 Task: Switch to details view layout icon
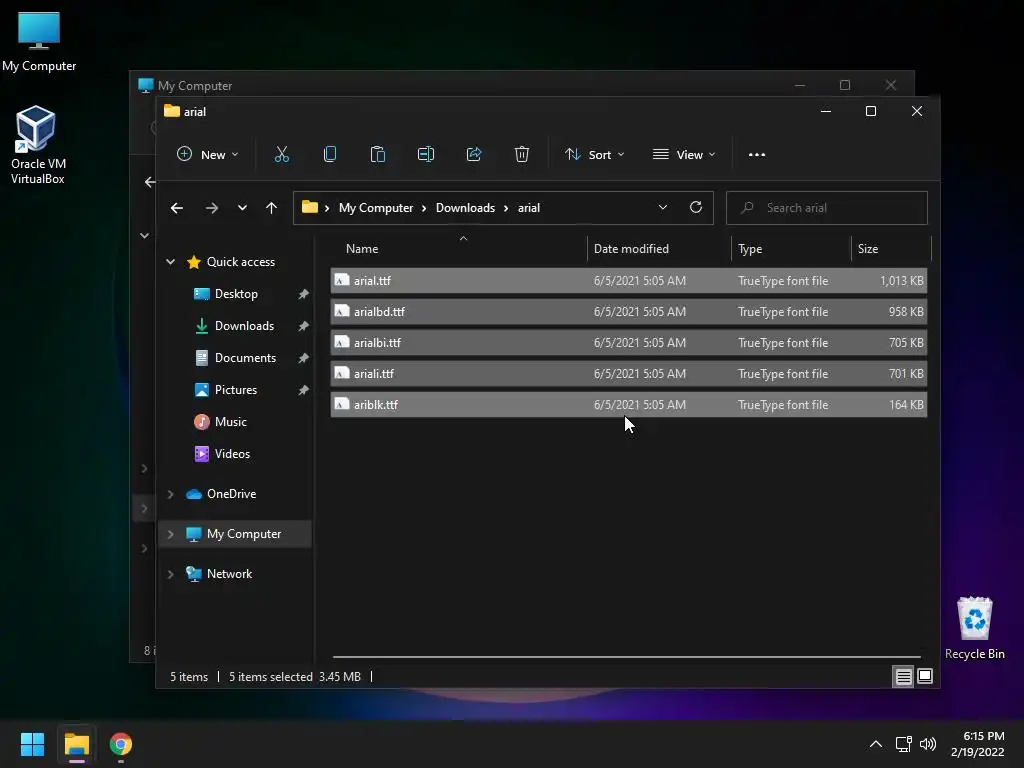coord(903,677)
